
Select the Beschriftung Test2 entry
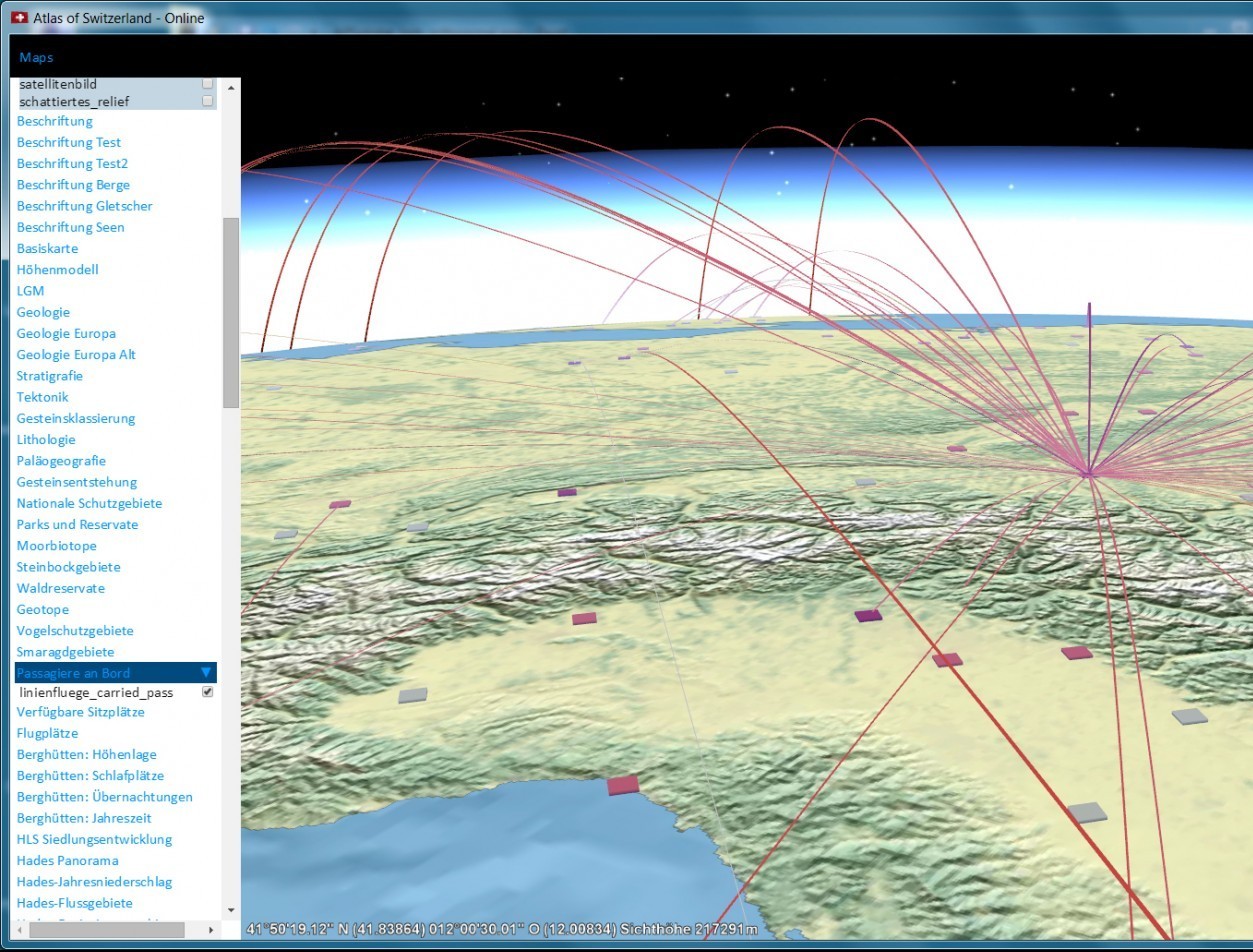click(x=73, y=163)
